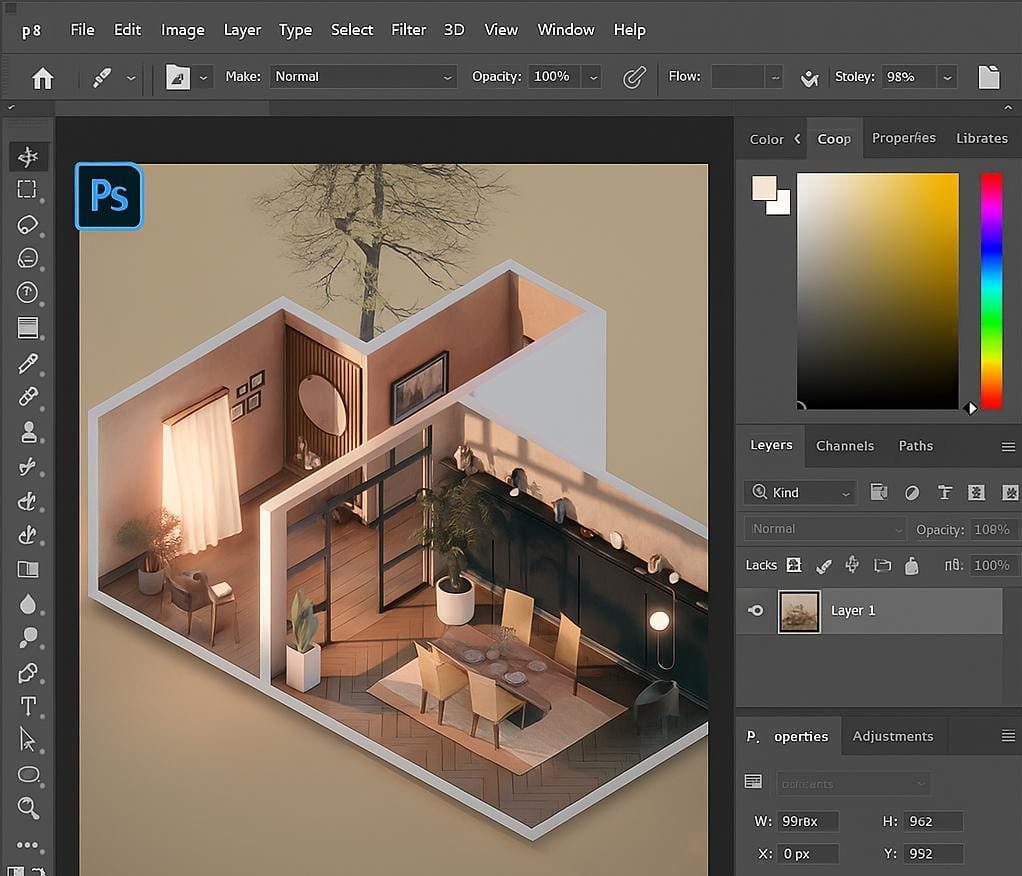This screenshot has height=876, width=1022.
Task: Select the Move tool in toolbar
Action: [x=28, y=156]
